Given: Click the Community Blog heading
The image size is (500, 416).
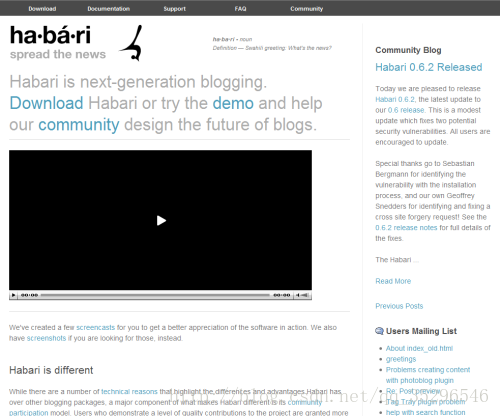Looking at the screenshot, I should point(408,50).
